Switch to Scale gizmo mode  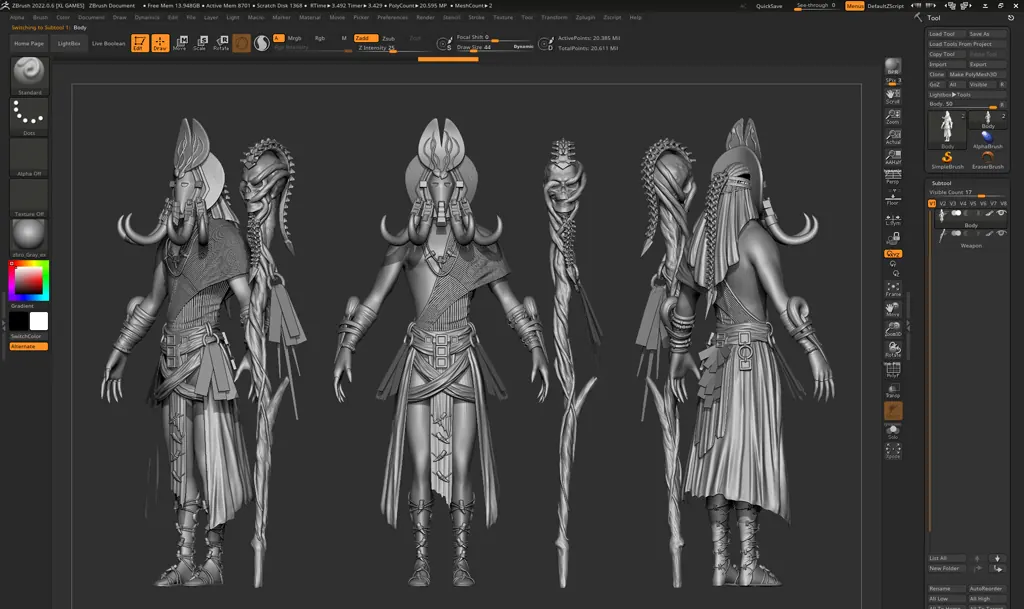pos(200,43)
